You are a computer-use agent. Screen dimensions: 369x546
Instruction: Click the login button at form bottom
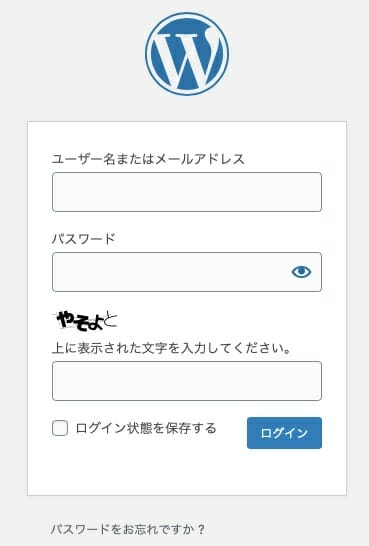coord(284,433)
